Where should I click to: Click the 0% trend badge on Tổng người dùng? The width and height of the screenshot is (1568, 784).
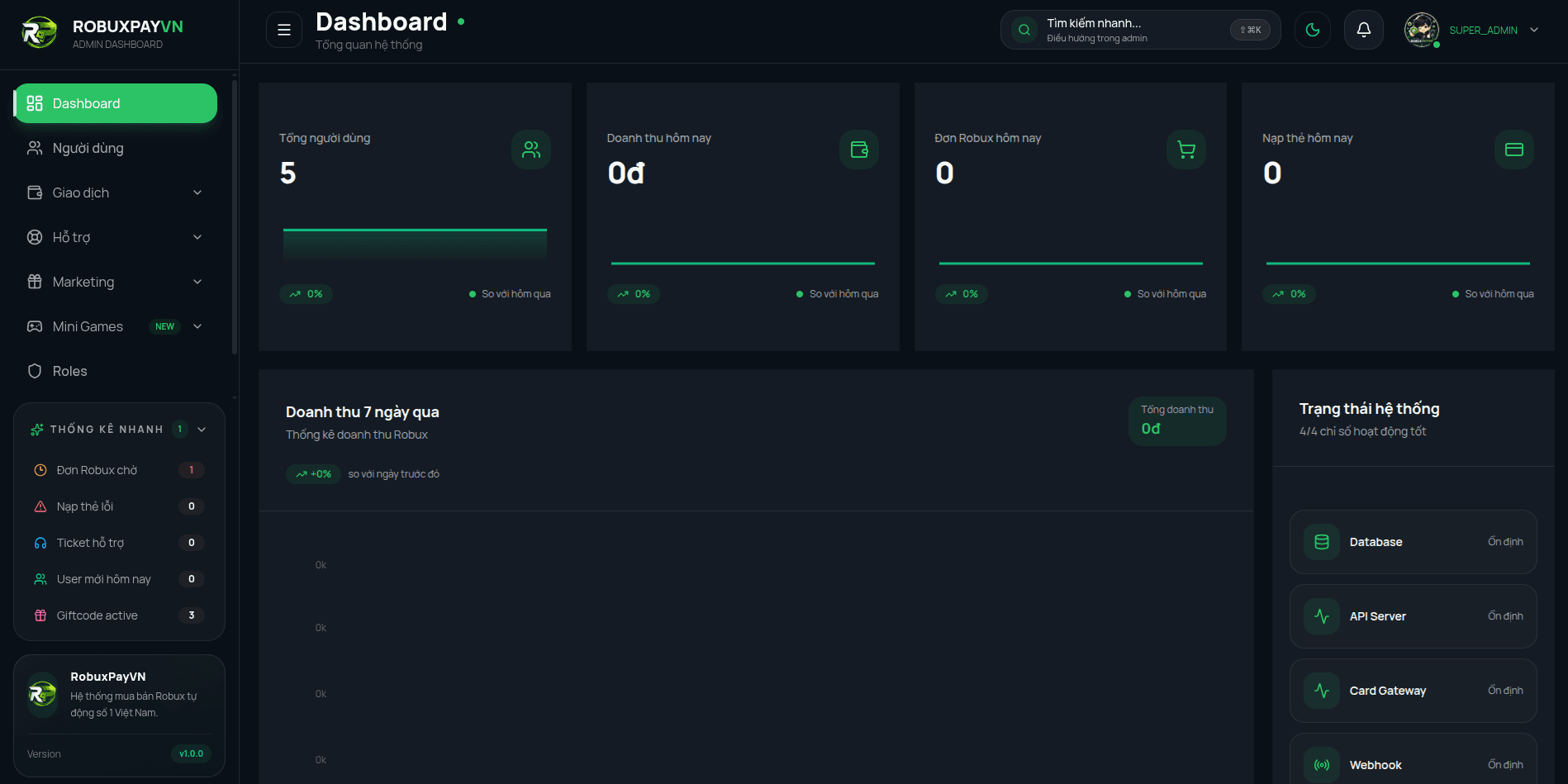click(306, 294)
